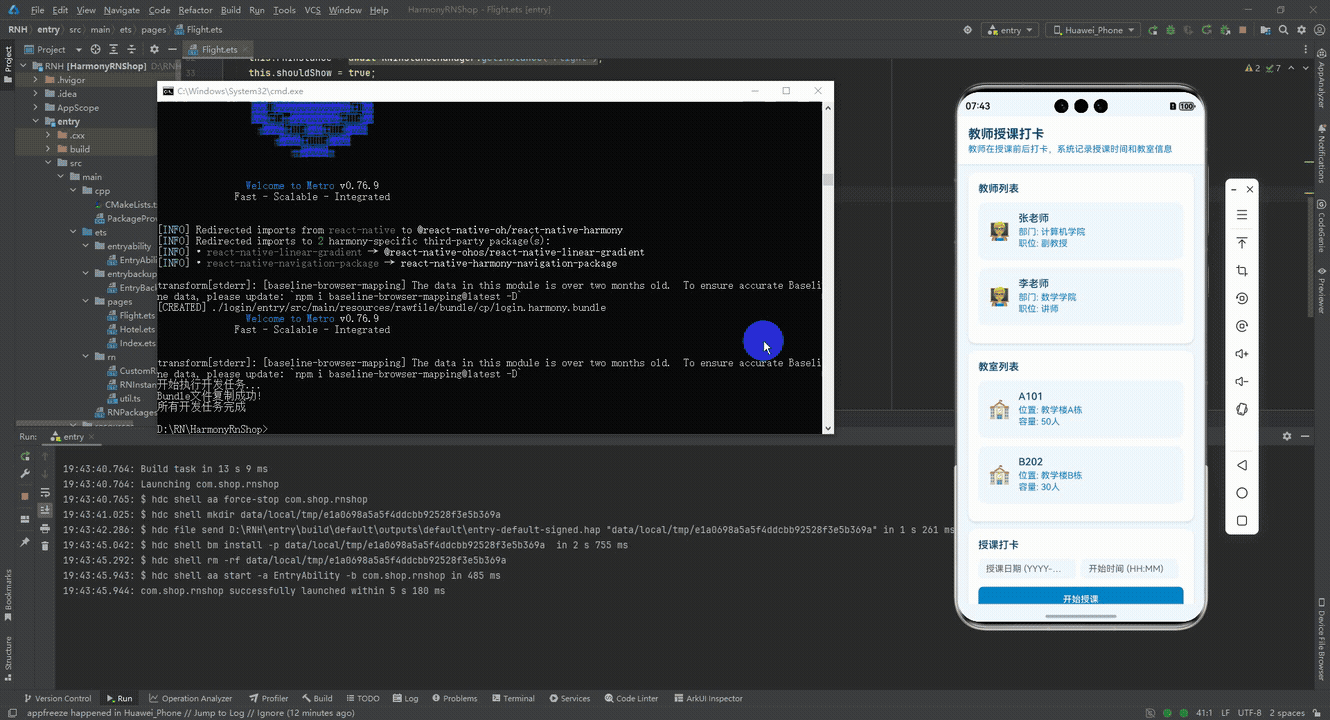Screen dimensions: 1330x720
Task: Tap the 张老师 teacher card
Action: pos(1080,231)
